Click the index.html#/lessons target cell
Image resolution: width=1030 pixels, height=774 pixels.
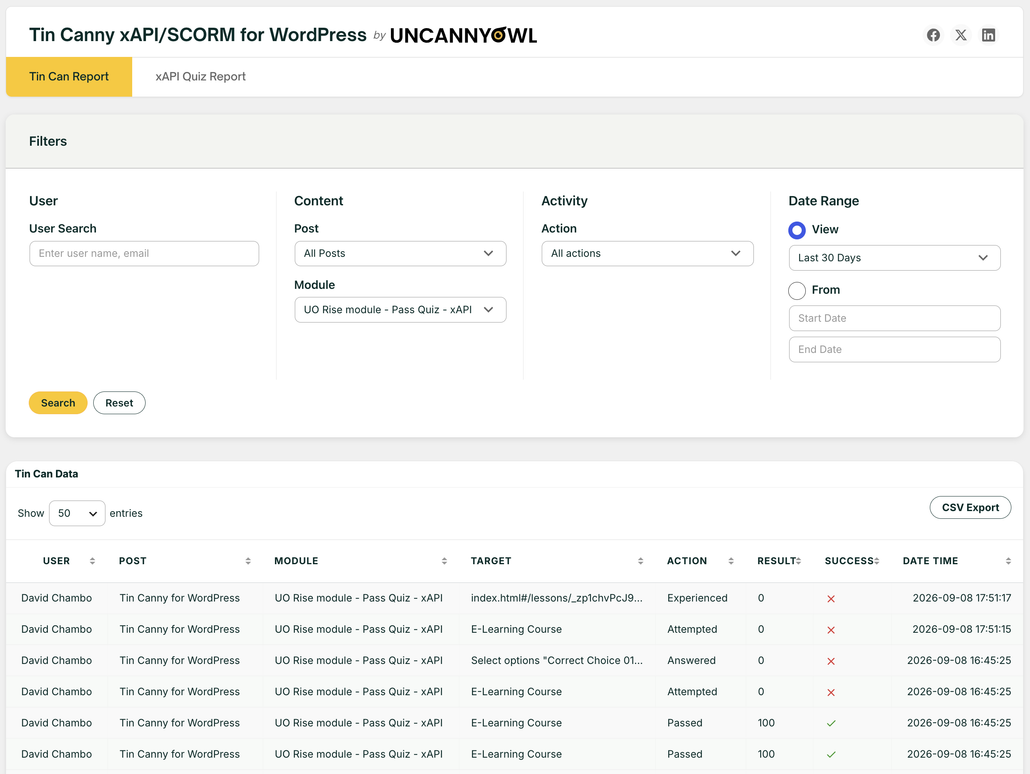point(556,598)
